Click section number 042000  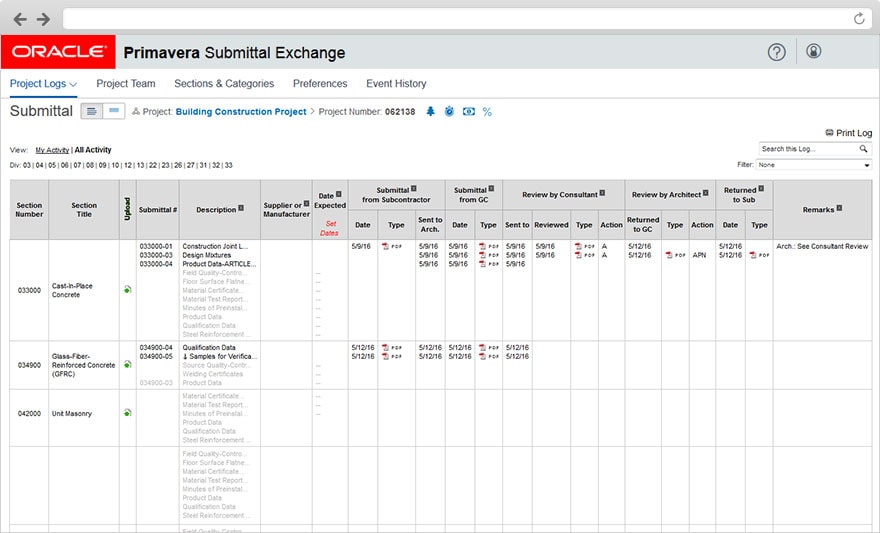coord(29,413)
